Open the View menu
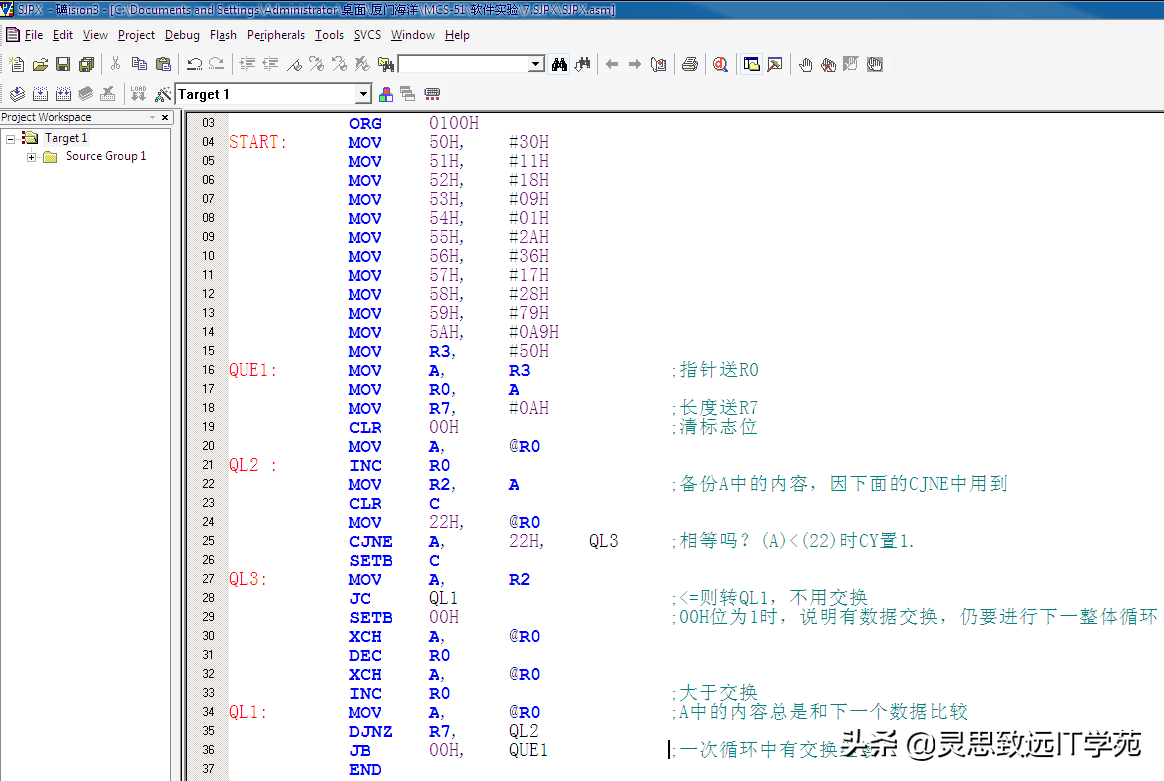The height and width of the screenshot is (781, 1164). click(x=95, y=35)
